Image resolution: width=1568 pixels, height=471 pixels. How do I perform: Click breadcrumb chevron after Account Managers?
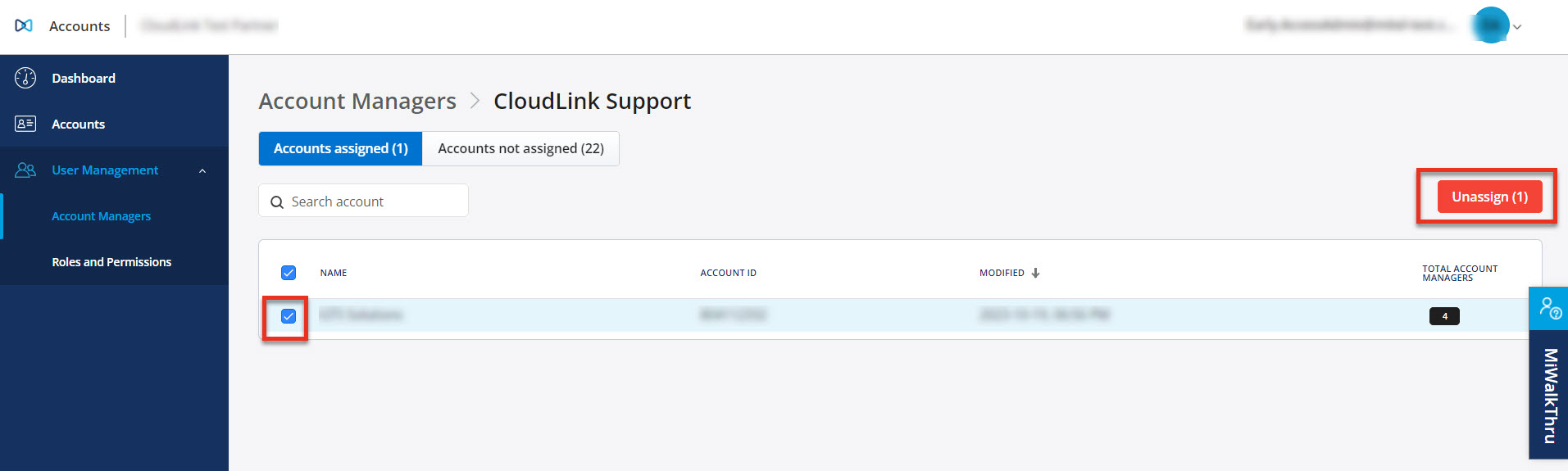tap(475, 101)
